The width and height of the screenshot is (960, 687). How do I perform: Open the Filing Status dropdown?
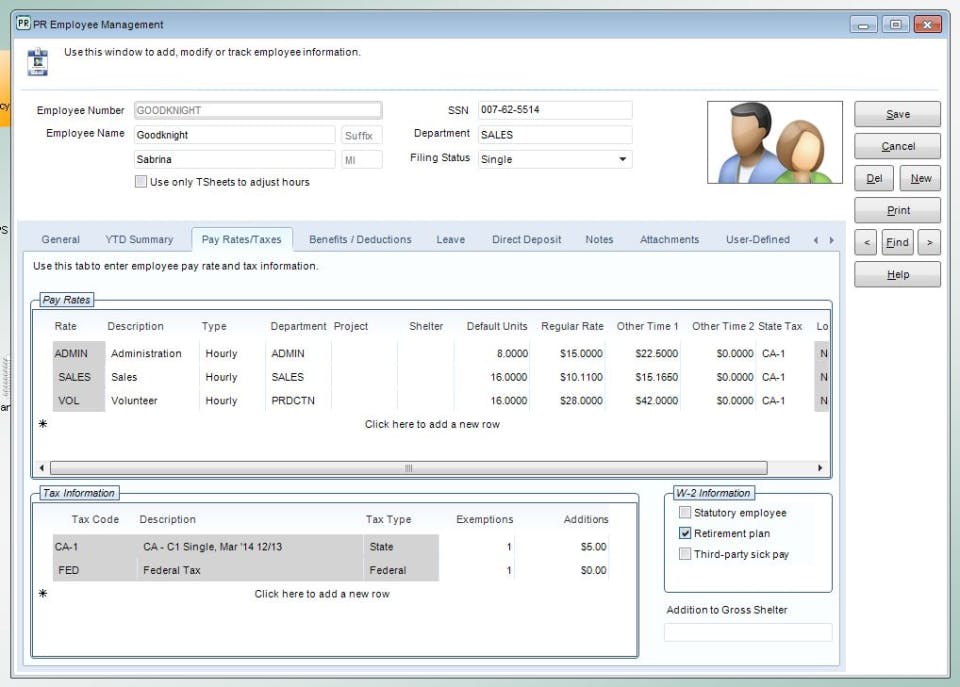(x=622, y=159)
